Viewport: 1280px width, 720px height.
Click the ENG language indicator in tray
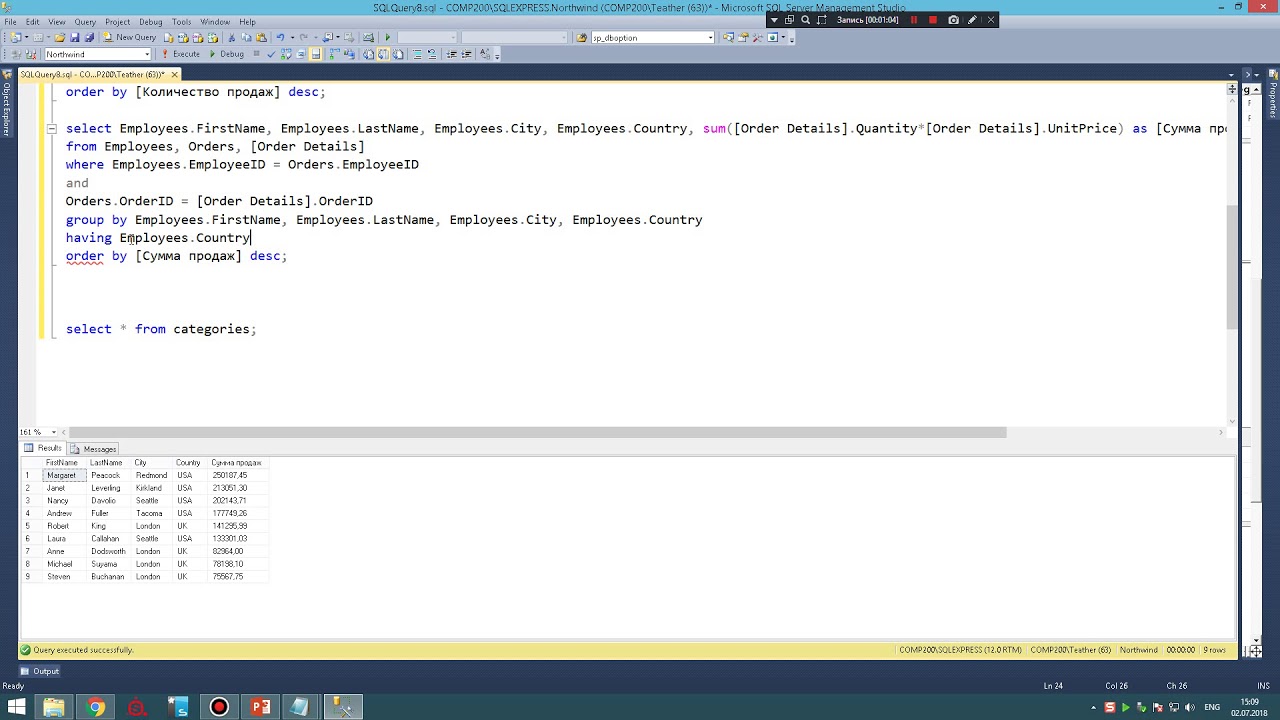tap(1211, 707)
